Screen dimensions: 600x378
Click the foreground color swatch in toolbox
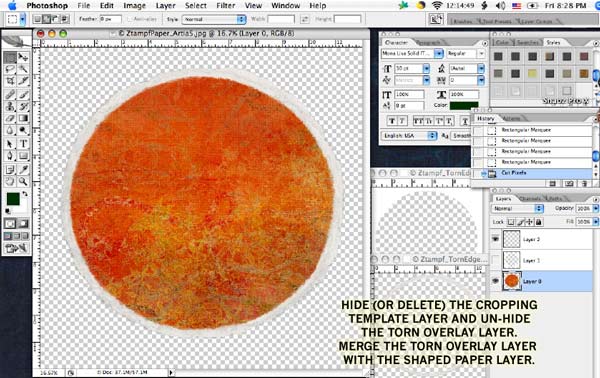(13, 199)
